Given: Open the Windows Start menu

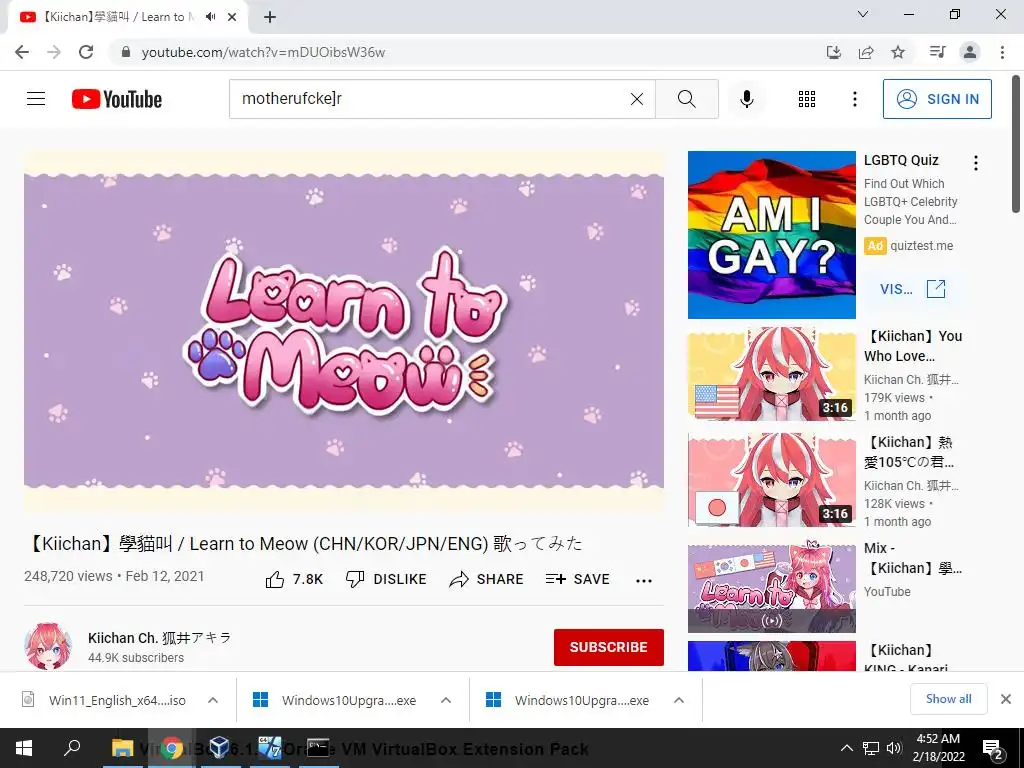Looking at the screenshot, I should (x=24, y=748).
